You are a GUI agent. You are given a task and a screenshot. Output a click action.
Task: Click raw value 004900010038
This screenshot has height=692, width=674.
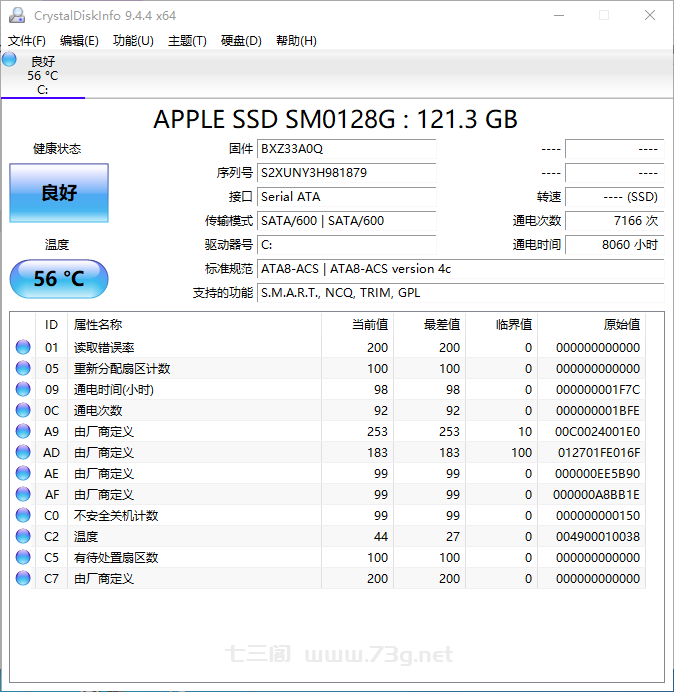[x=598, y=537]
